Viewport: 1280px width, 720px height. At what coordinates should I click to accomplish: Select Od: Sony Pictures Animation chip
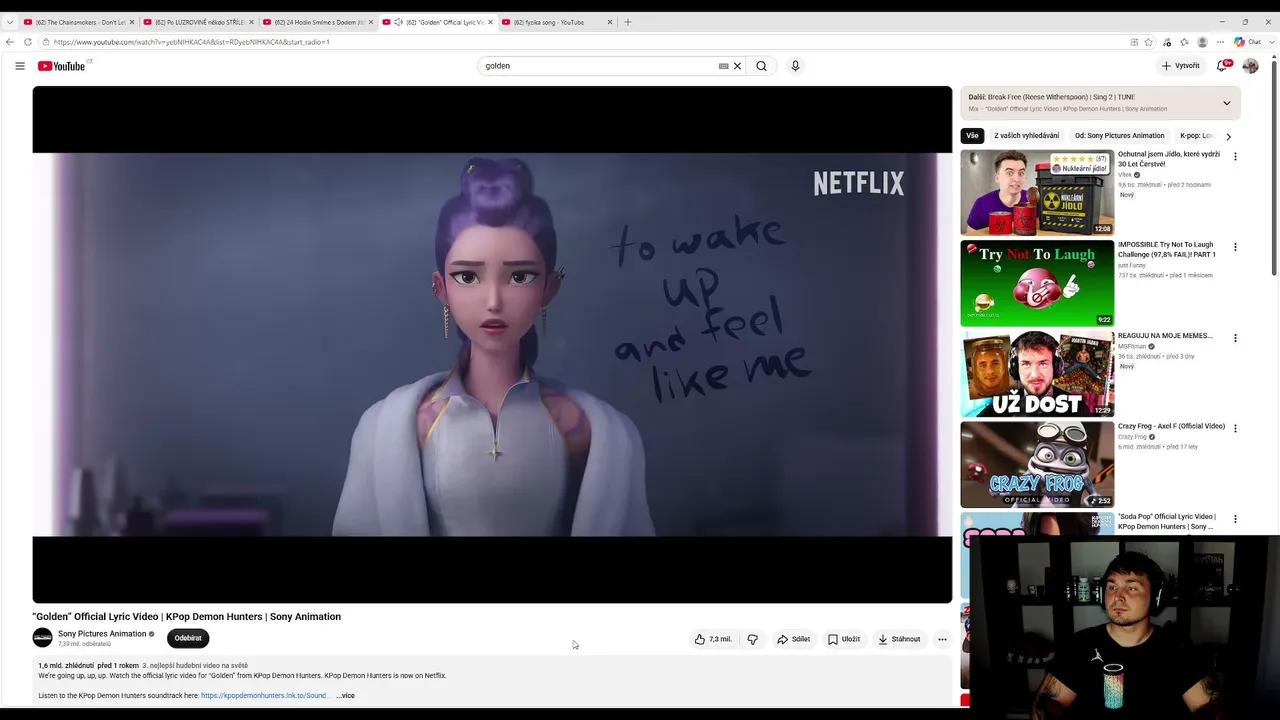(x=1119, y=136)
